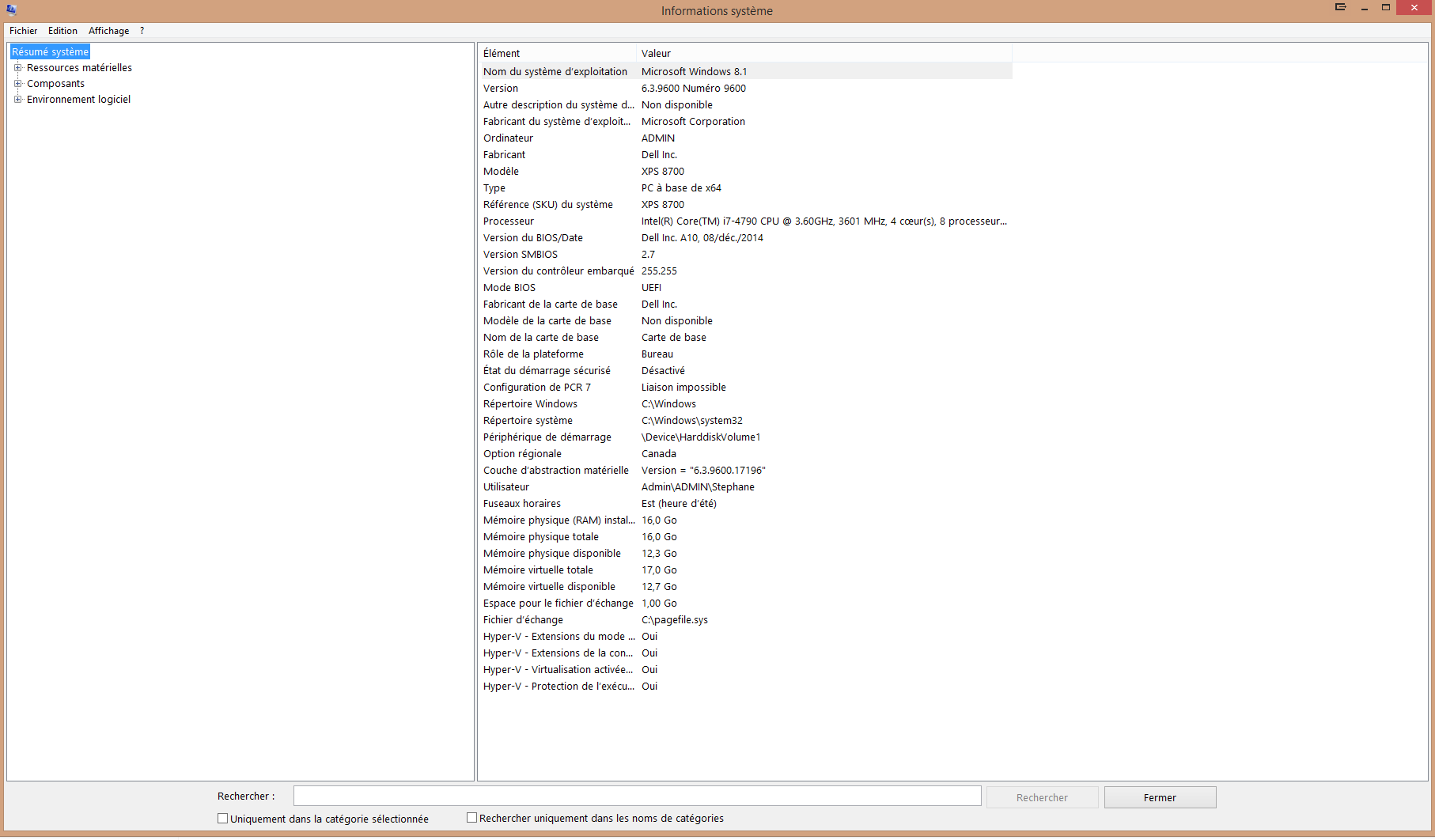Select the Option régionale row

pos(746,454)
